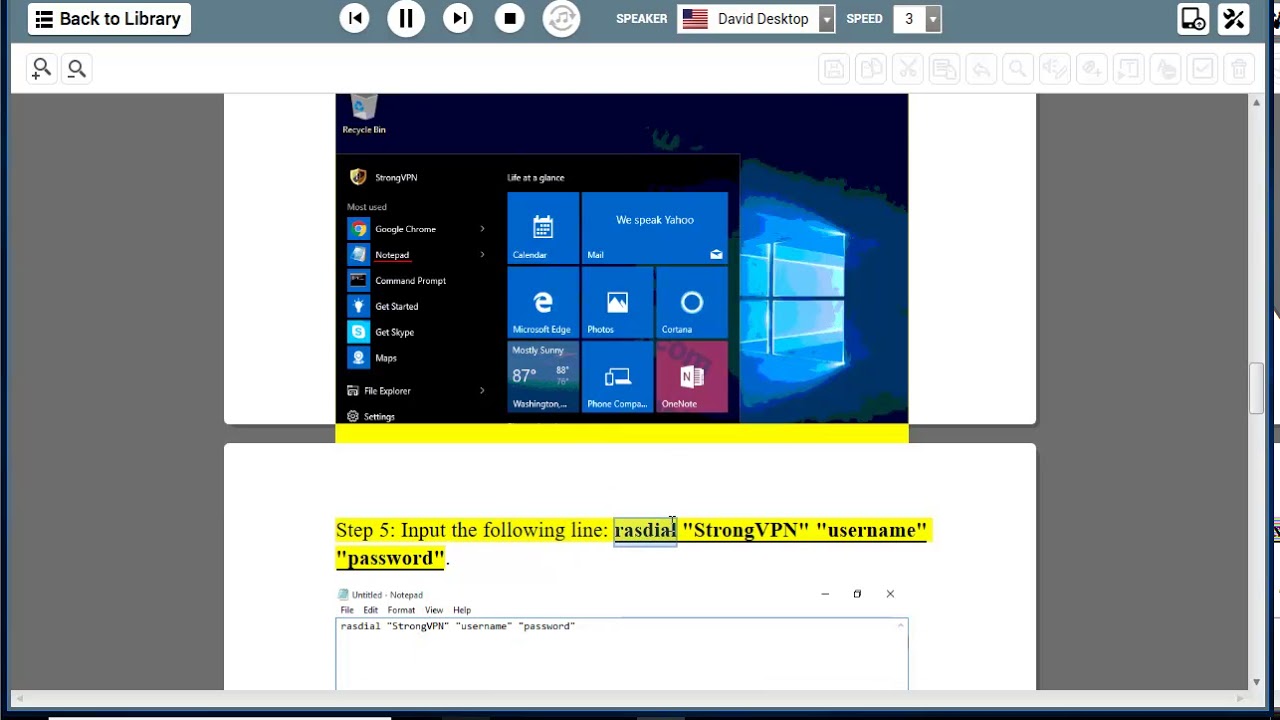This screenshot has width=1280, height=720.
Task: Skip to the previous sentence
Action: [354, 19]
